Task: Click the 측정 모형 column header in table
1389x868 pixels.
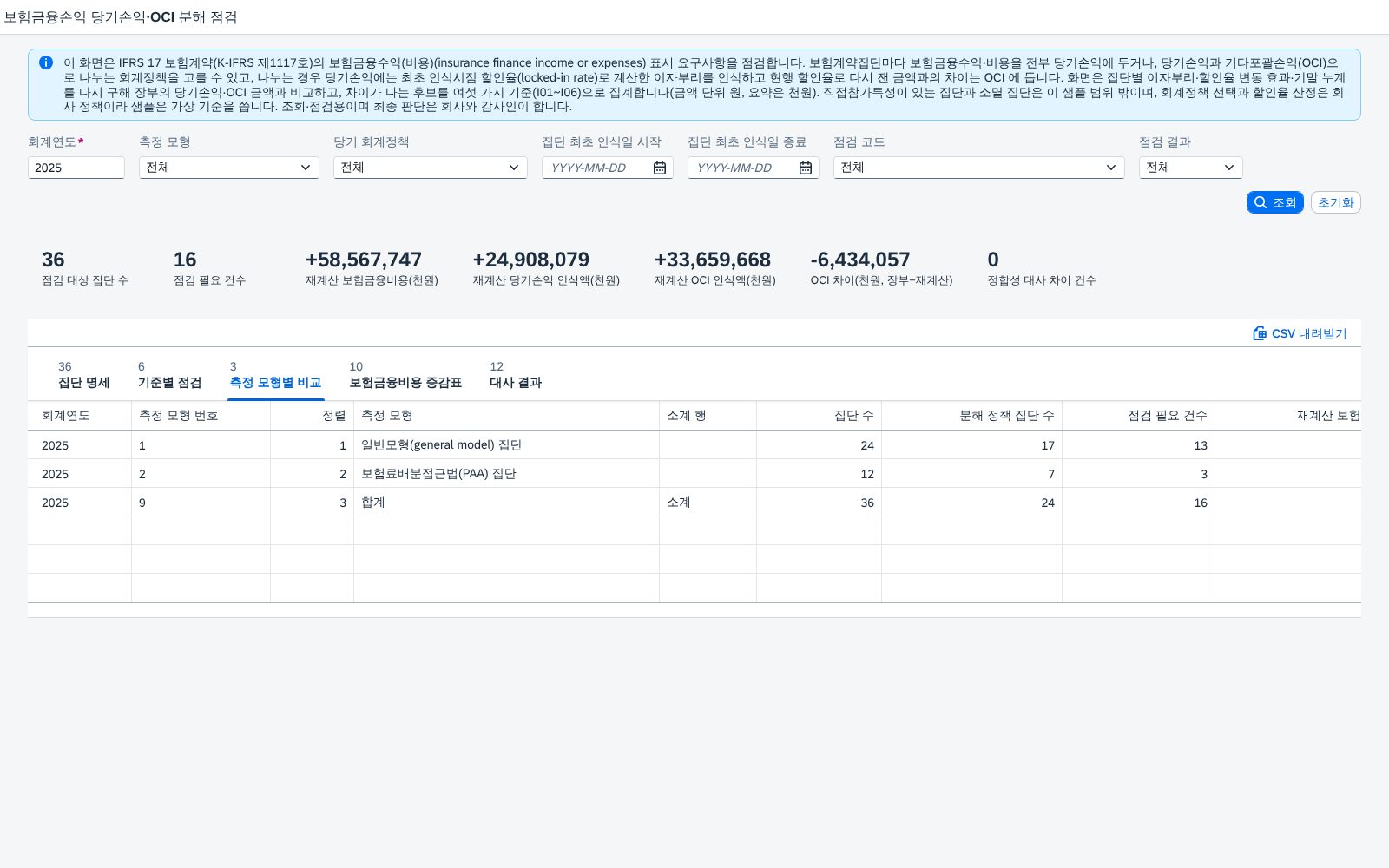Action: tap(506, 416)
